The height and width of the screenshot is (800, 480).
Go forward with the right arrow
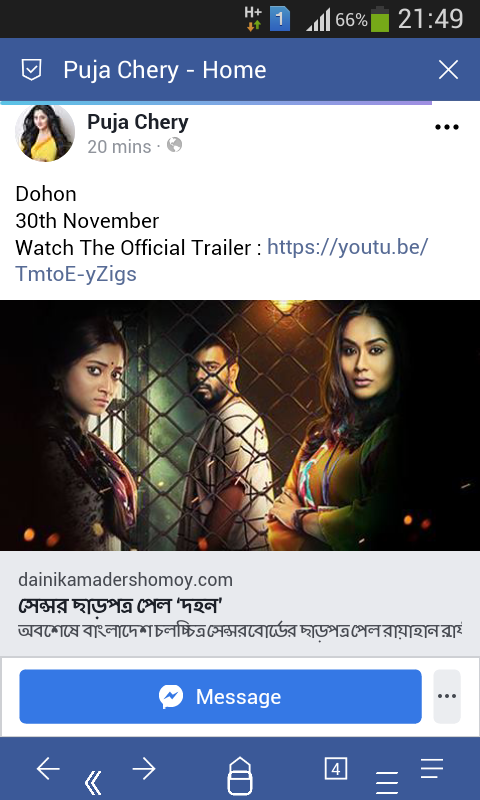(x=144, y=768)
